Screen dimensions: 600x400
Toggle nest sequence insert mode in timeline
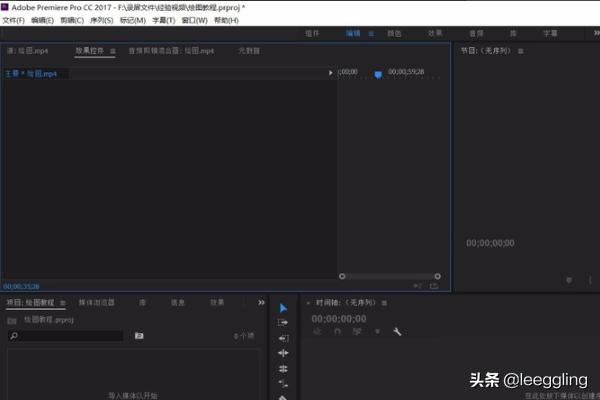point(317,331)
